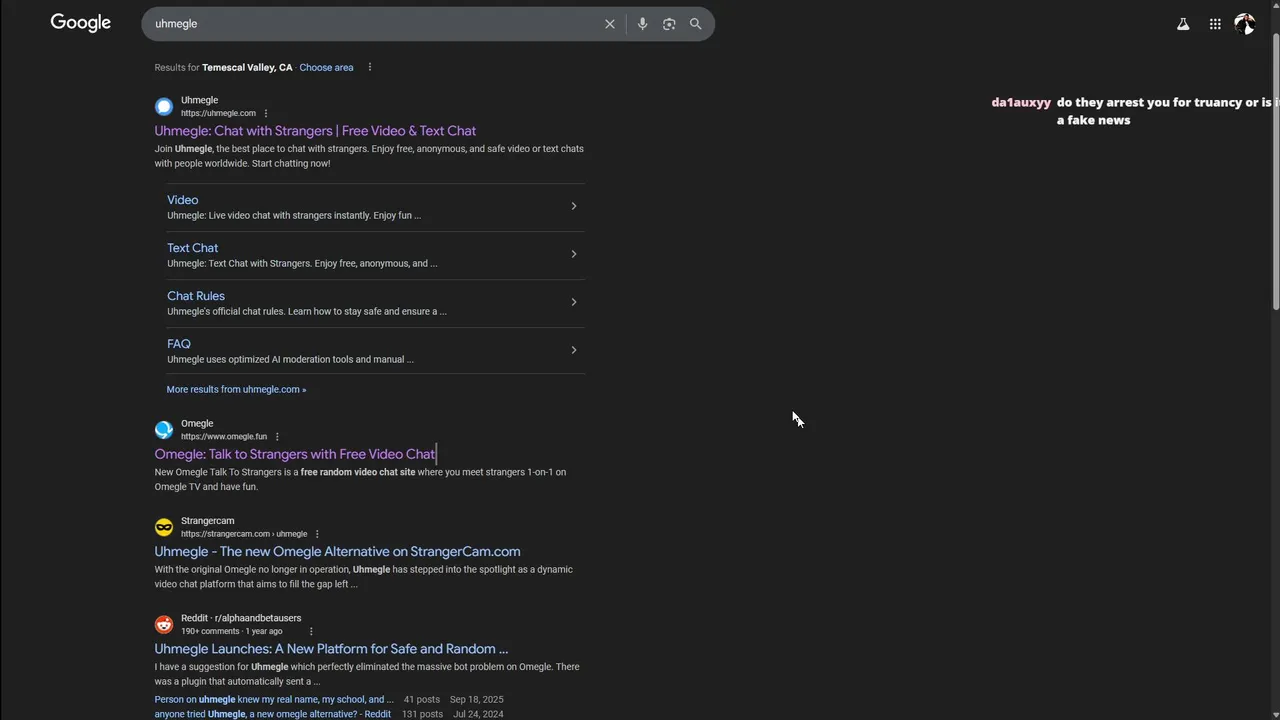Open 'Uhmegle Launches: A New Platform' result

(x=331, y=649)
